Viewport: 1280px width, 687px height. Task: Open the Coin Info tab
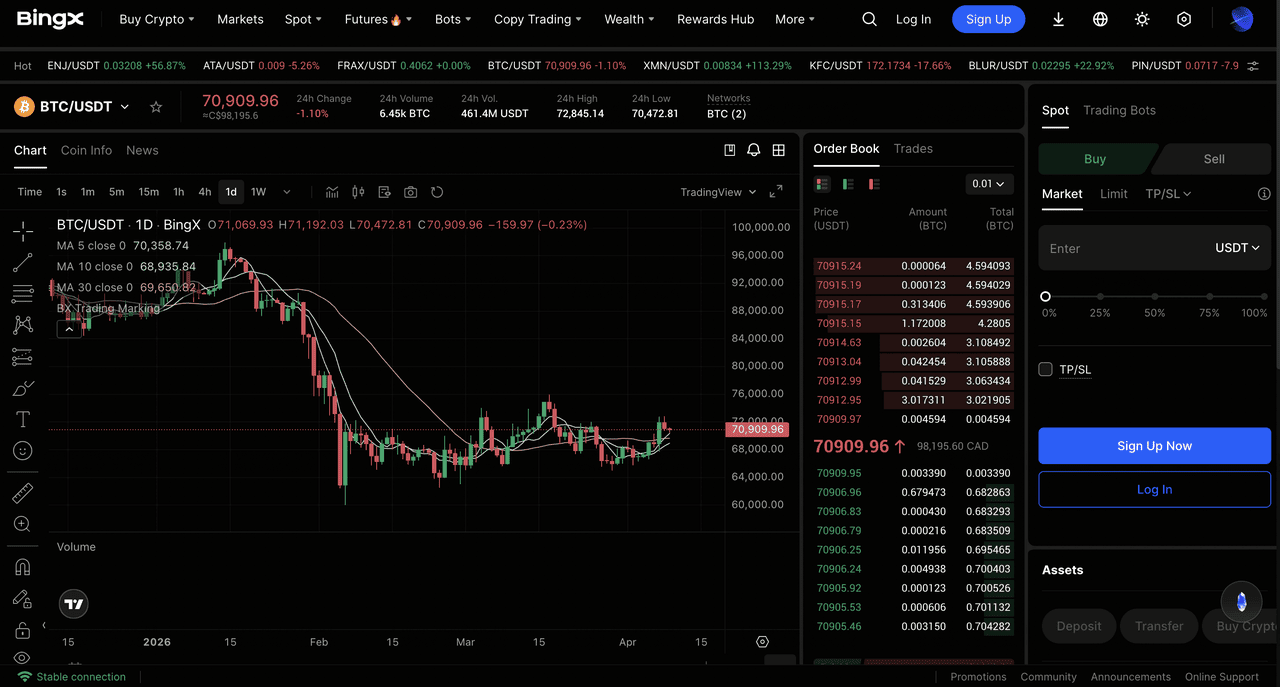[x=86, y=150]
